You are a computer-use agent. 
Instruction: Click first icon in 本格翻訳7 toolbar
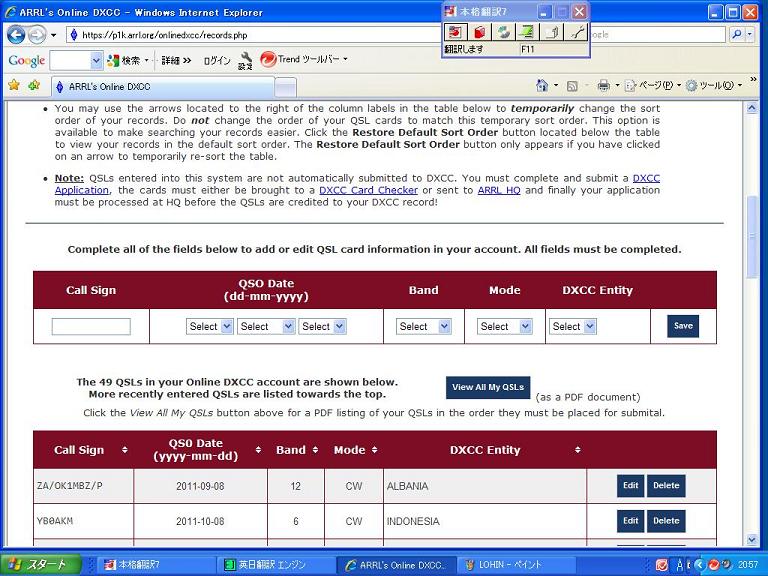click(455, 32)
